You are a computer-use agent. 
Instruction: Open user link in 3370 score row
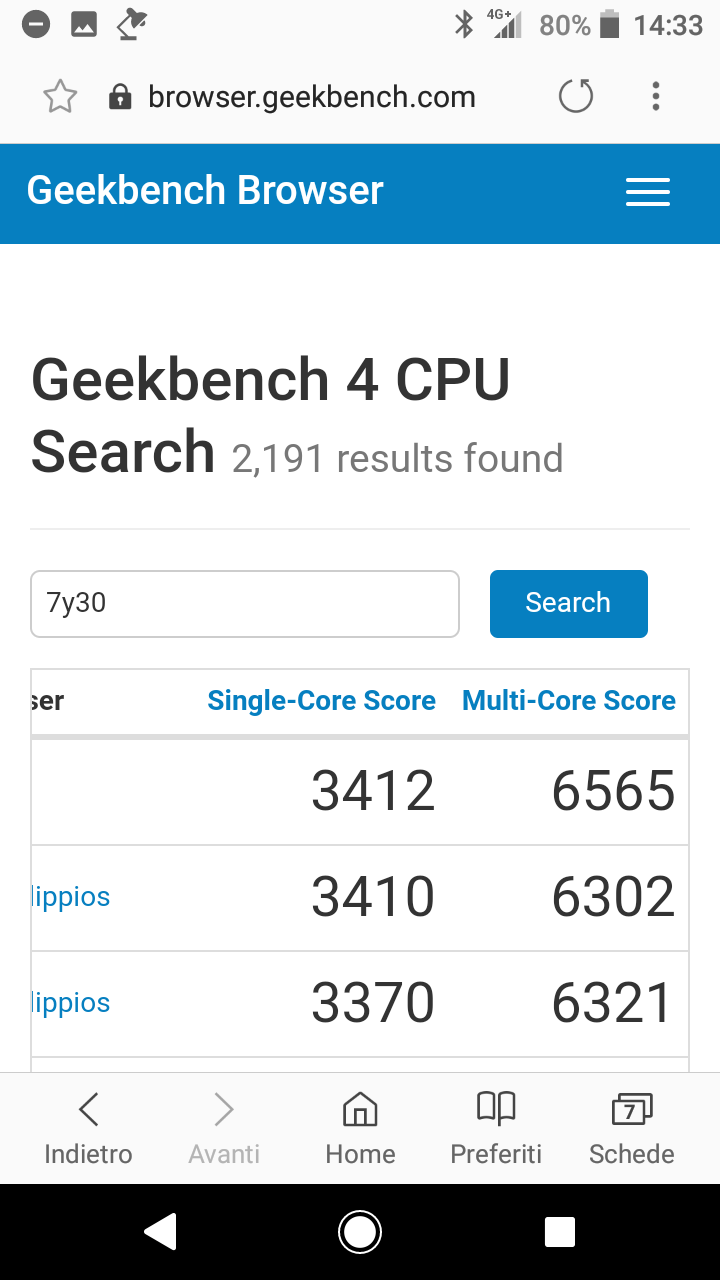(x=71, y=1003)
